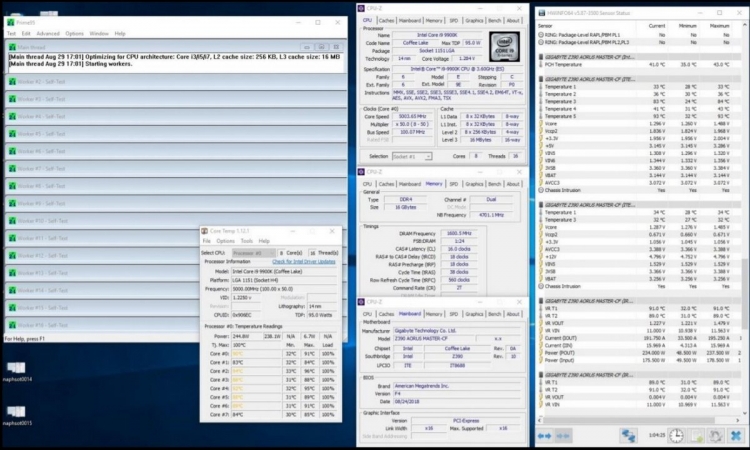This screenshot has height=450, width=750.
Task: Reset the HWiNFO clock timer icon
Action: pos(677,436)
